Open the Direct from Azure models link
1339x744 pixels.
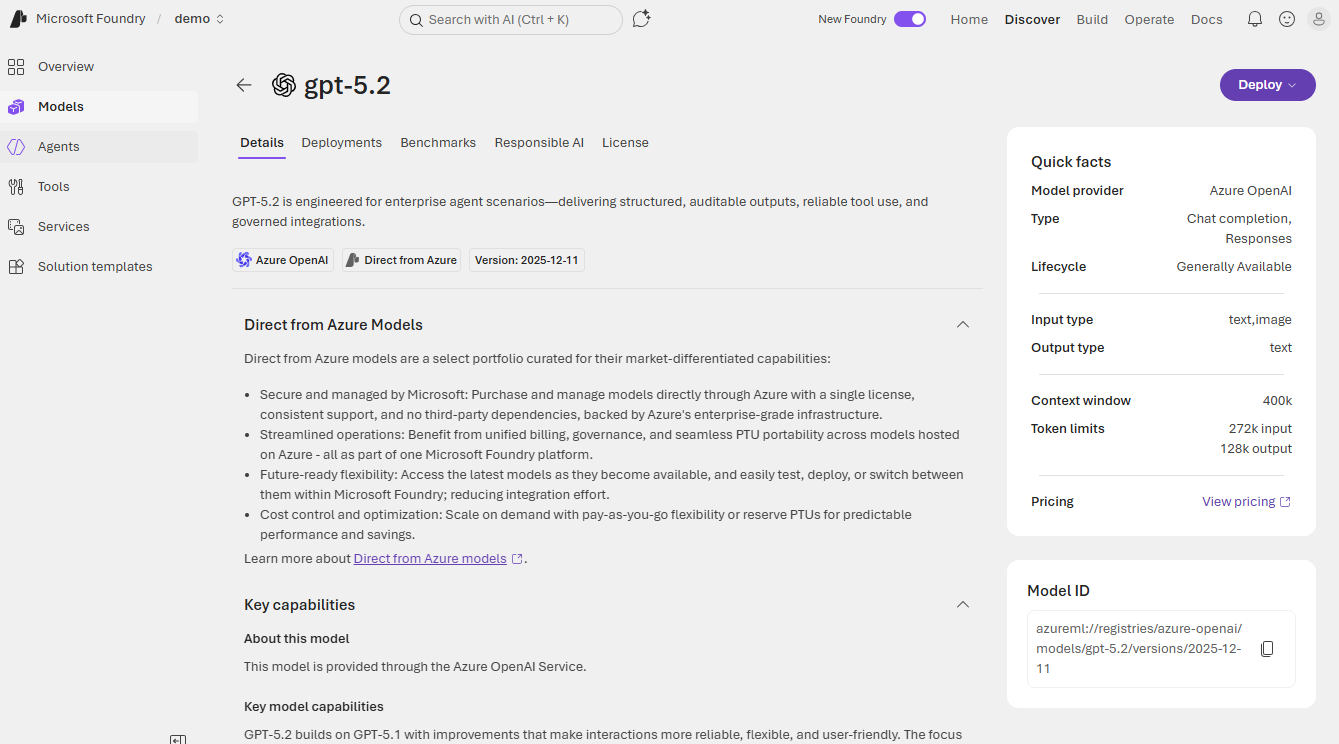coord(430,559)
